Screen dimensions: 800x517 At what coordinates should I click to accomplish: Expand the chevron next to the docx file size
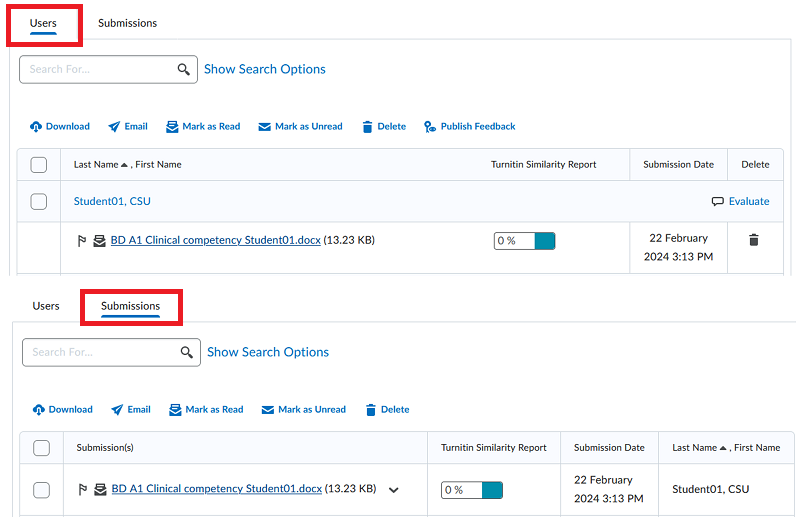(x=393, y=490)
